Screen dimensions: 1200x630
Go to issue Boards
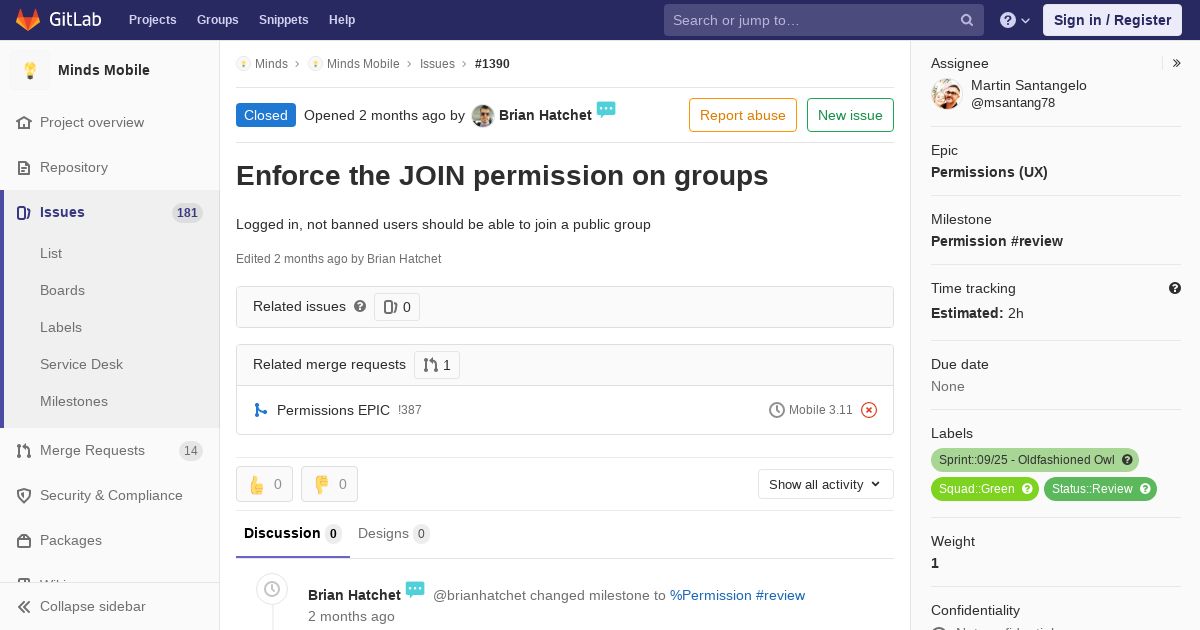(x=62, y=290)
